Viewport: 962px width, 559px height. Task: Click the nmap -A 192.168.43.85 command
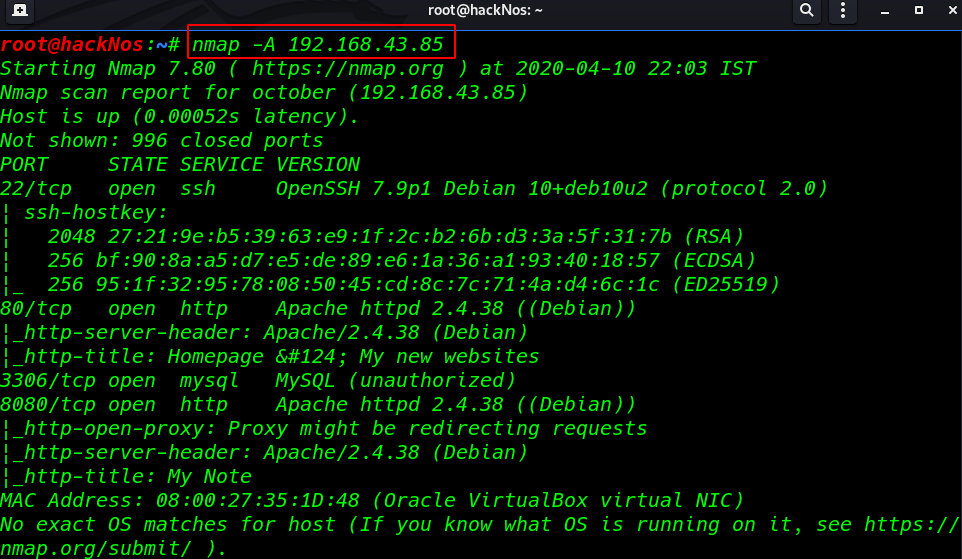(x=318, y=44)
